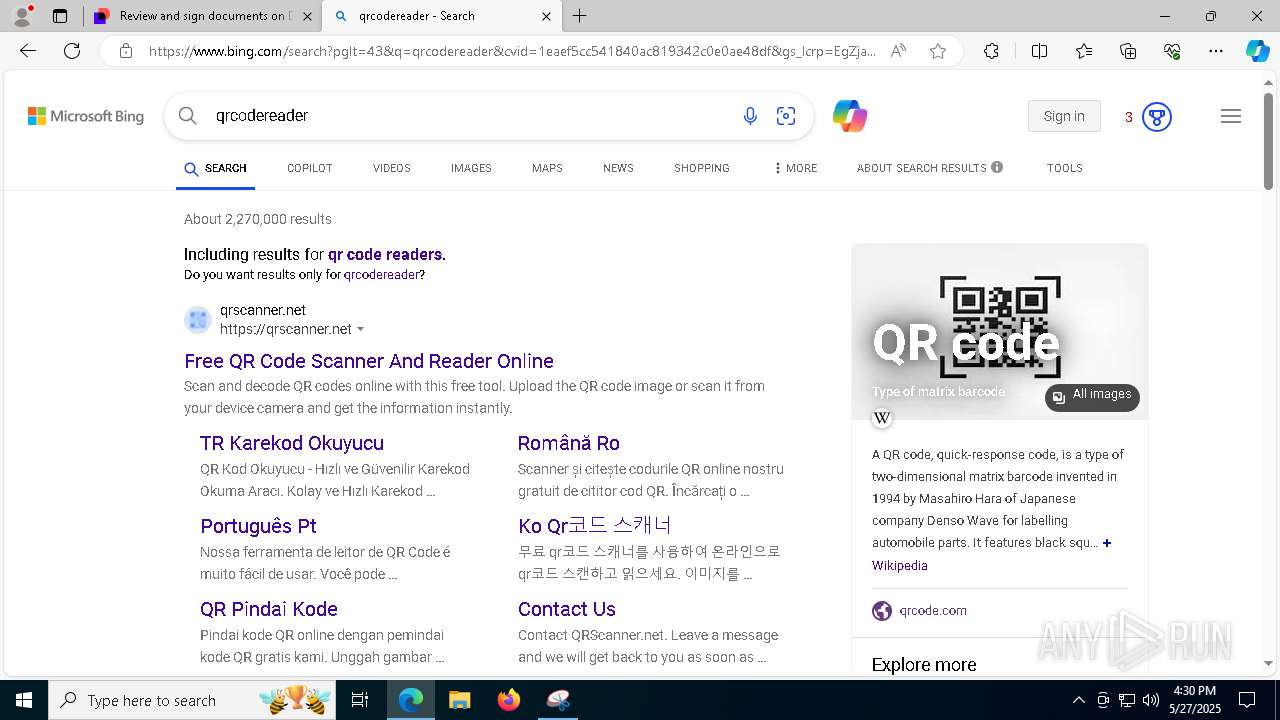Activate Read aloud icon in address bar

click(x=898, y=51)
